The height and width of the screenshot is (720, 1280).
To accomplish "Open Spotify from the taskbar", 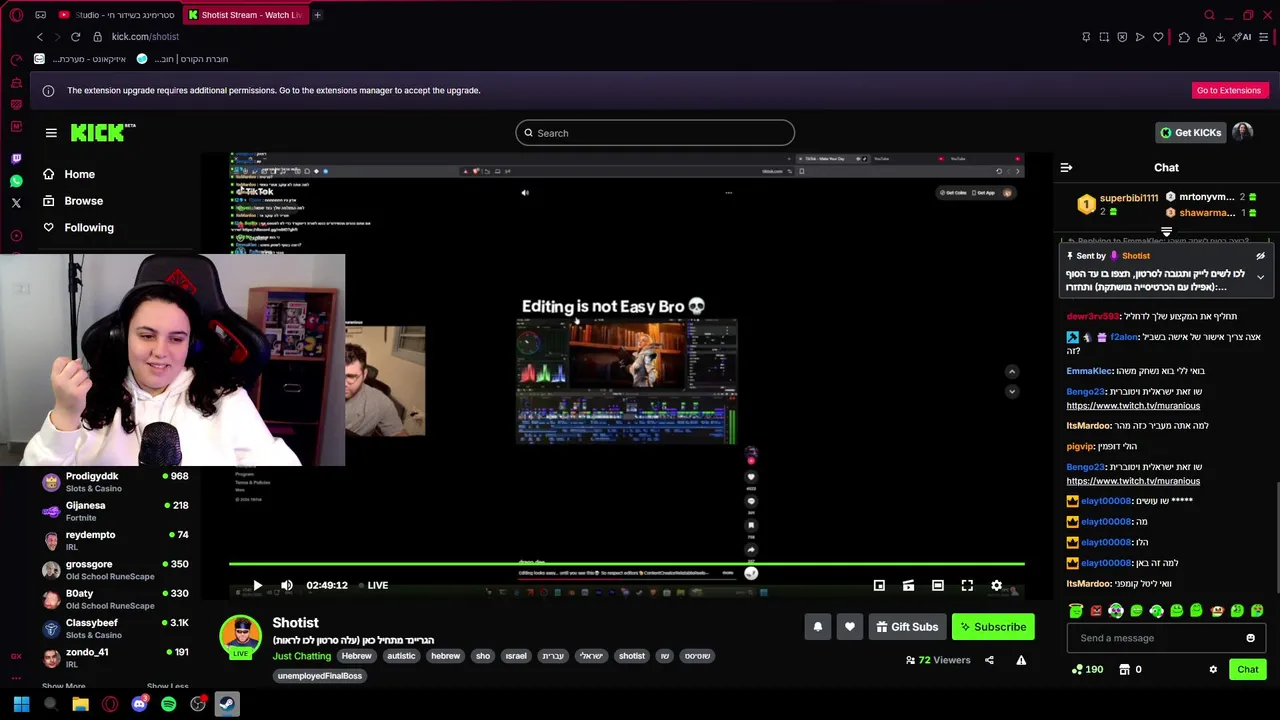I will (168, 704).
